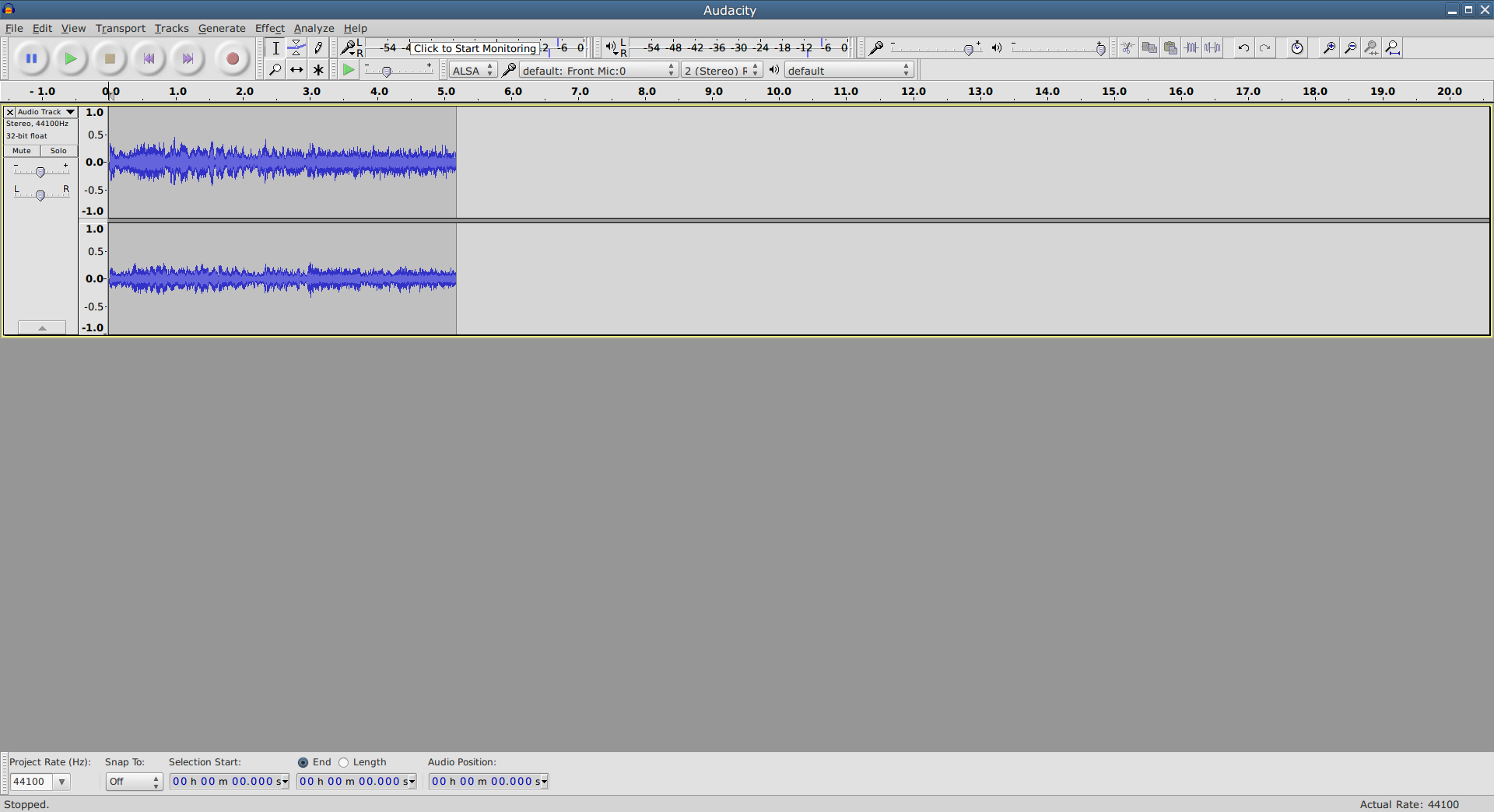Collapse the track with the bottom arrow
Viewport: 1494px width, 812px height.
[42, 327]
